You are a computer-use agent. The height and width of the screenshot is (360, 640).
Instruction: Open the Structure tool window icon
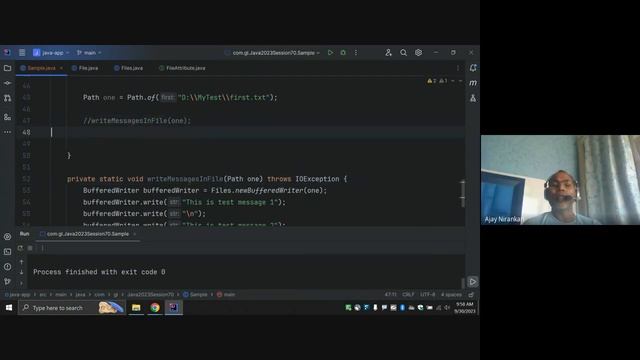tap(7, 117)
